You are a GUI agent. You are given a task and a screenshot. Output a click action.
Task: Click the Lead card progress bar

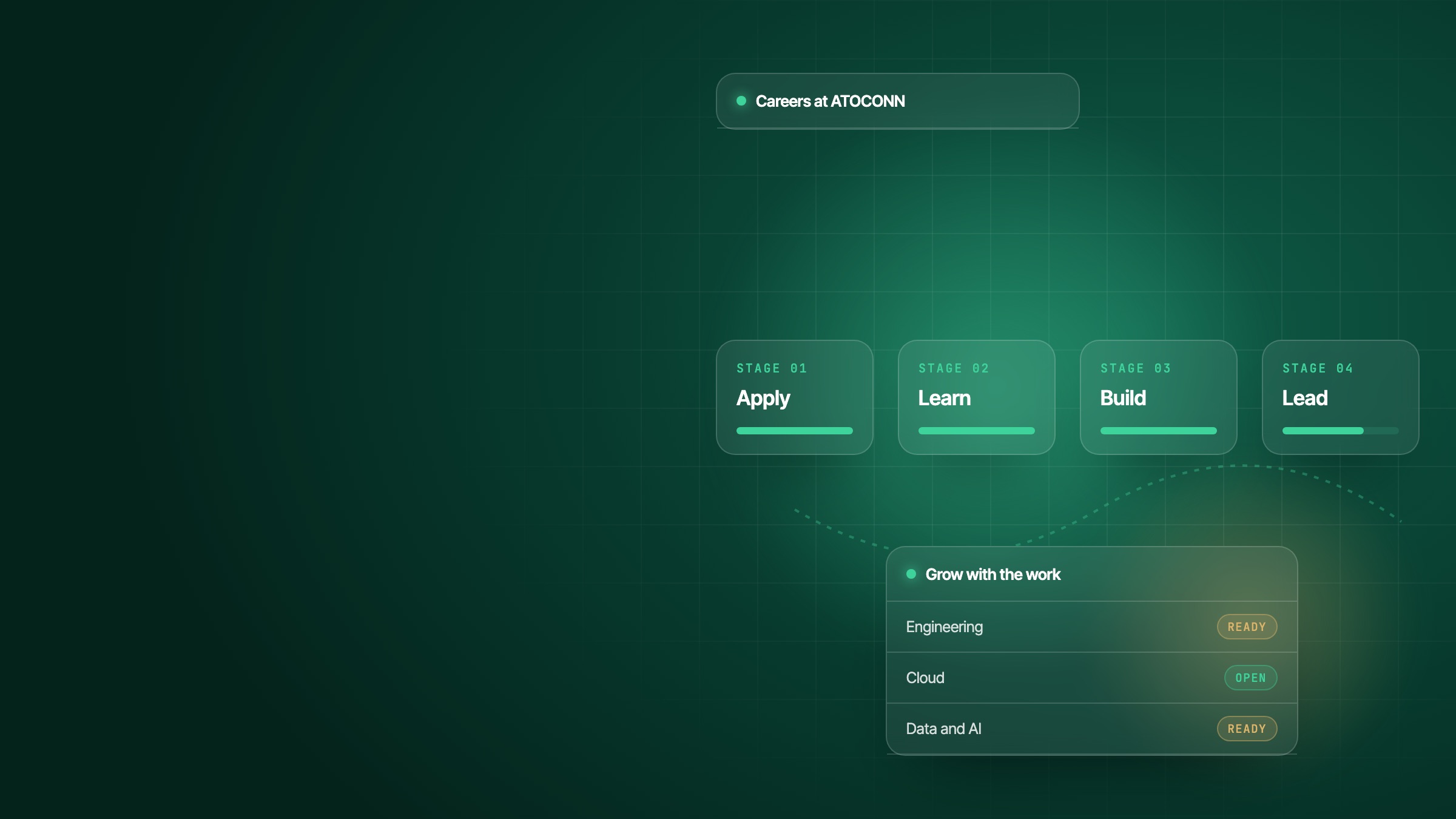point(1340,431)
